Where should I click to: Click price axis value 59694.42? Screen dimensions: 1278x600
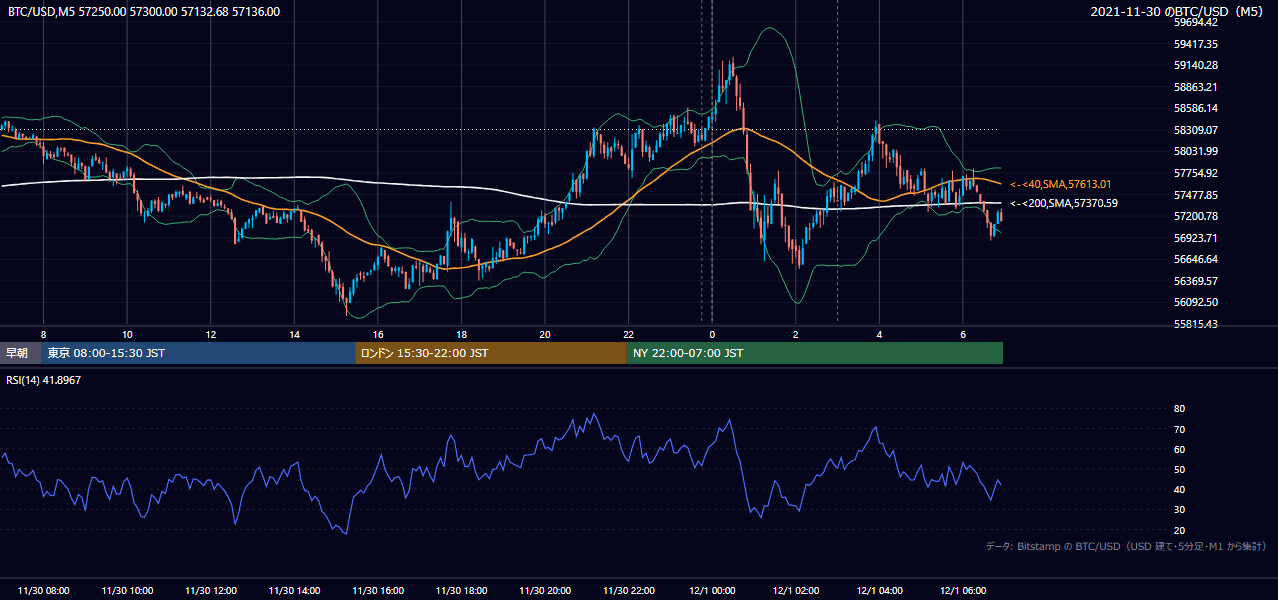pyautogui.click(x=1195, y=22)
